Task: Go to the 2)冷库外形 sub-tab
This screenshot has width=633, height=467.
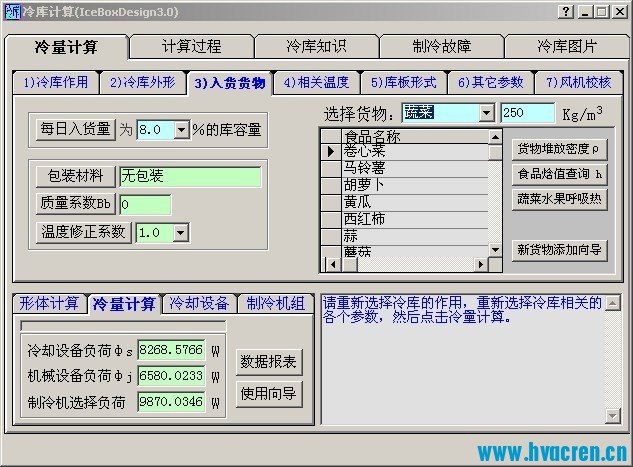Action: (143, 83)
